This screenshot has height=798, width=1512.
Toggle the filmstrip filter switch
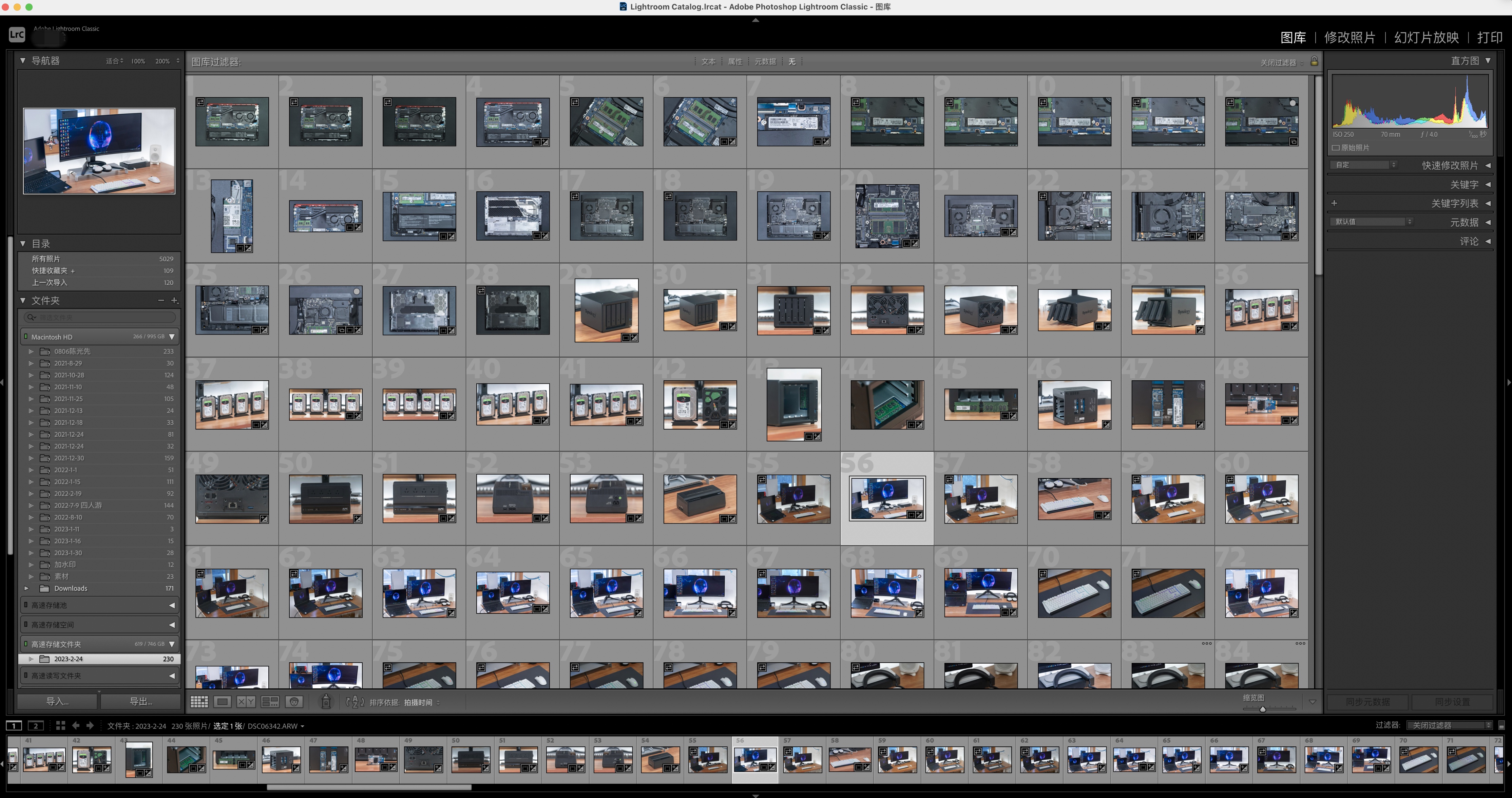[1501, 725]
